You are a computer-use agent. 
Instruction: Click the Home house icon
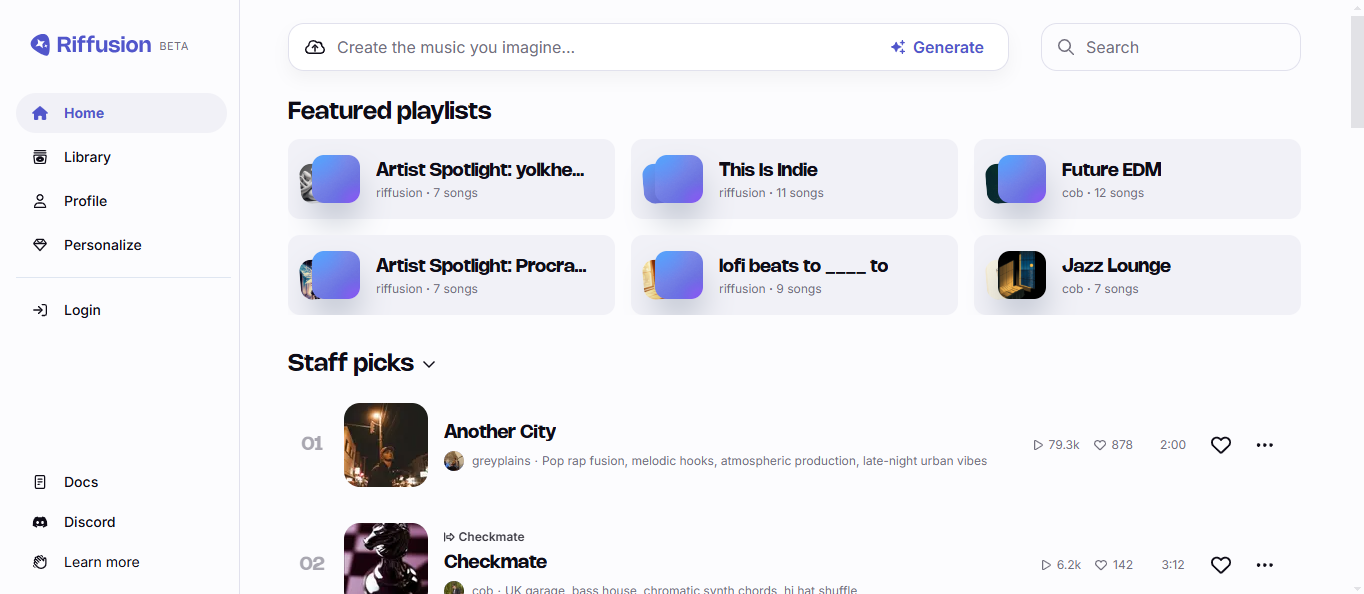[x=40, y=113]
